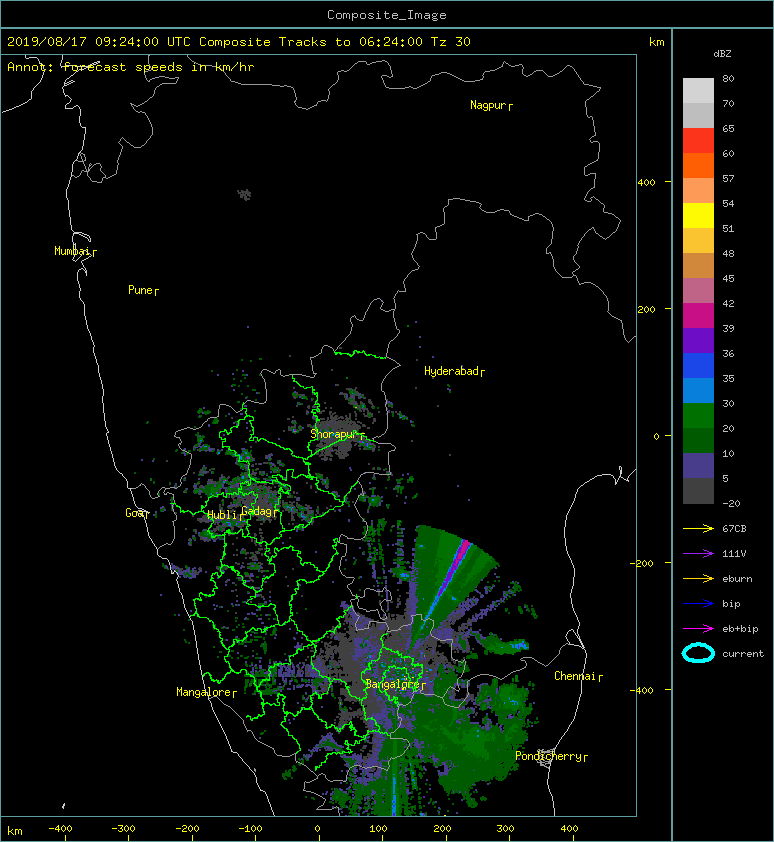Click the -300 tick on bottom axis

(124, 829)
